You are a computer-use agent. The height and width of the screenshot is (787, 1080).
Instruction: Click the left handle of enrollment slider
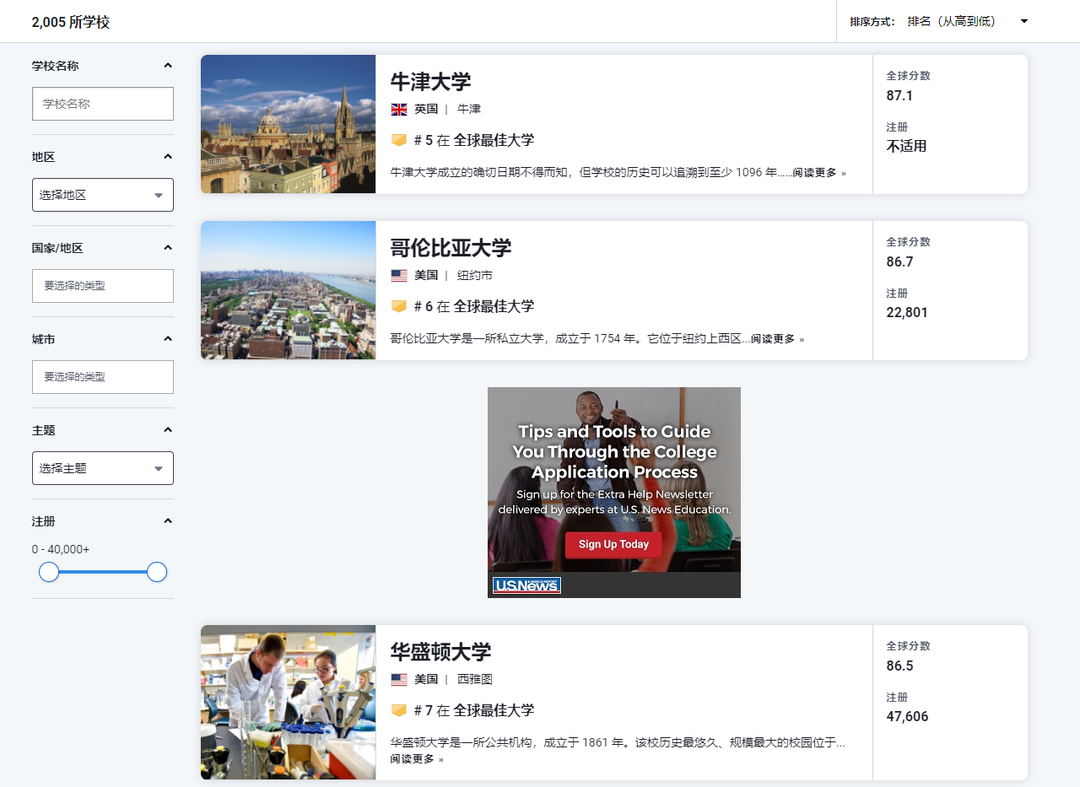click(49, 572)
